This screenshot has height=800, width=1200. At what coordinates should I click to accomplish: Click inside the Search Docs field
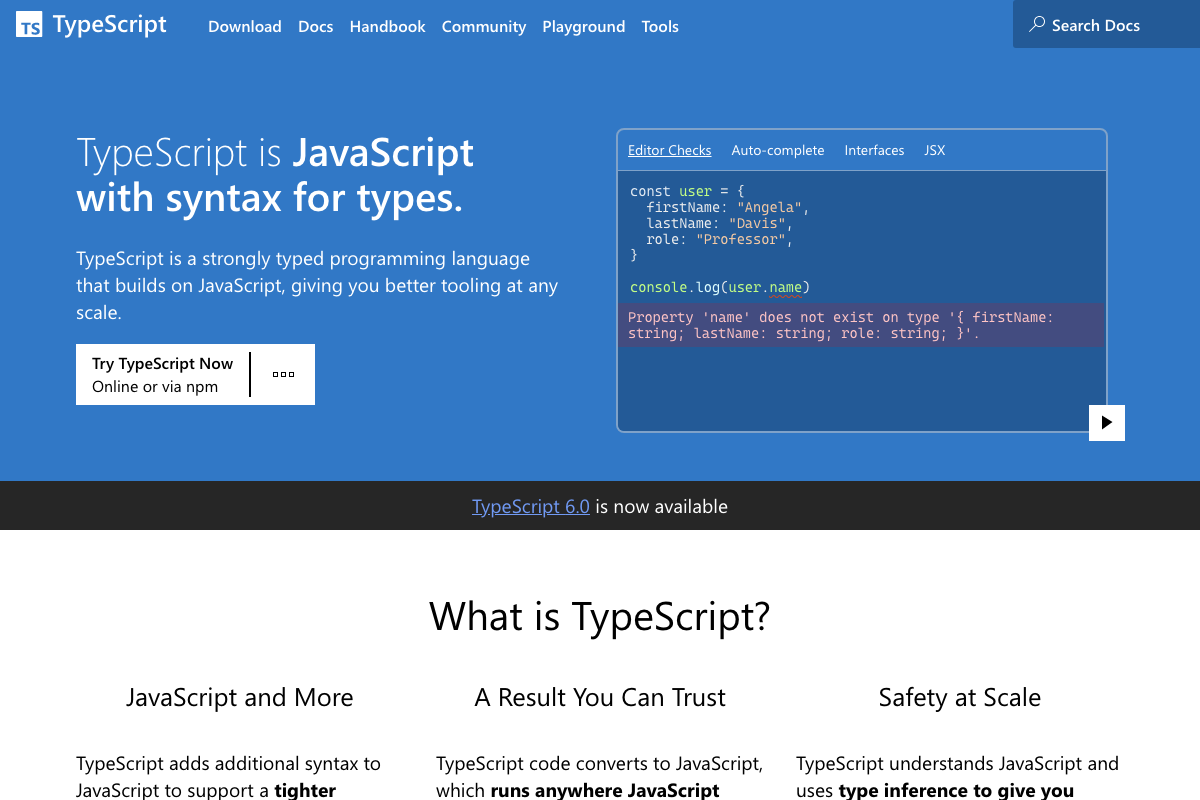pyautogui.click(x=1100, y=24)
